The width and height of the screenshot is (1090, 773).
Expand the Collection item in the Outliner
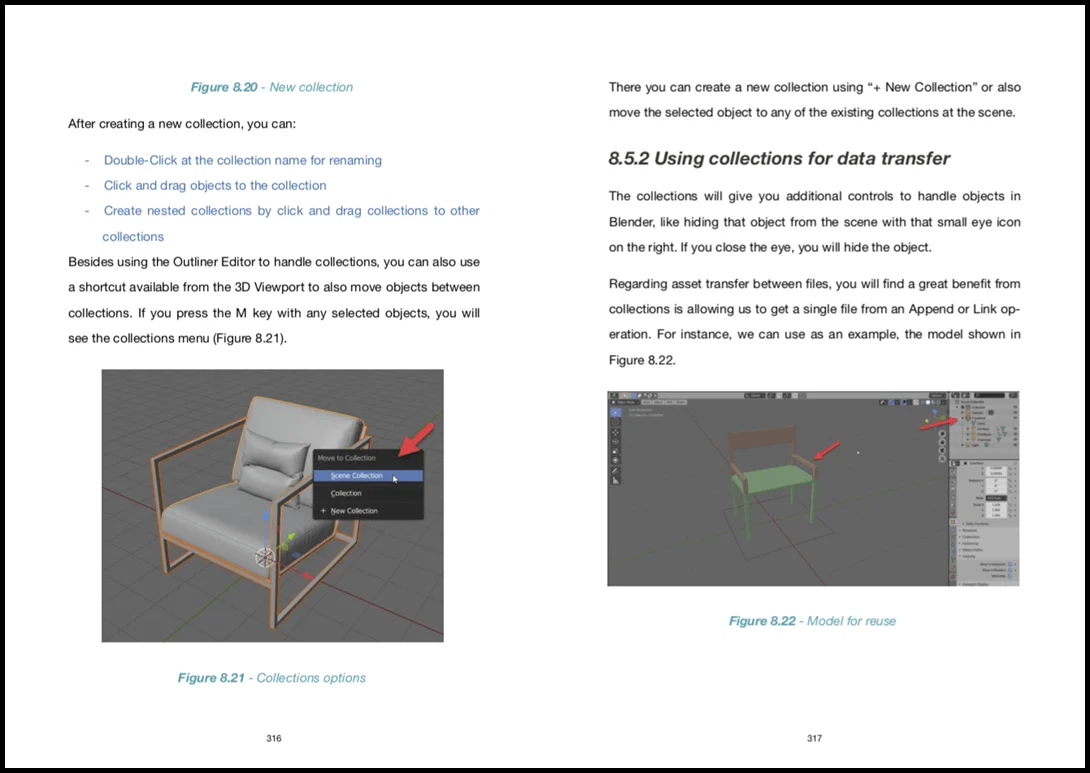tap(957, 406)
